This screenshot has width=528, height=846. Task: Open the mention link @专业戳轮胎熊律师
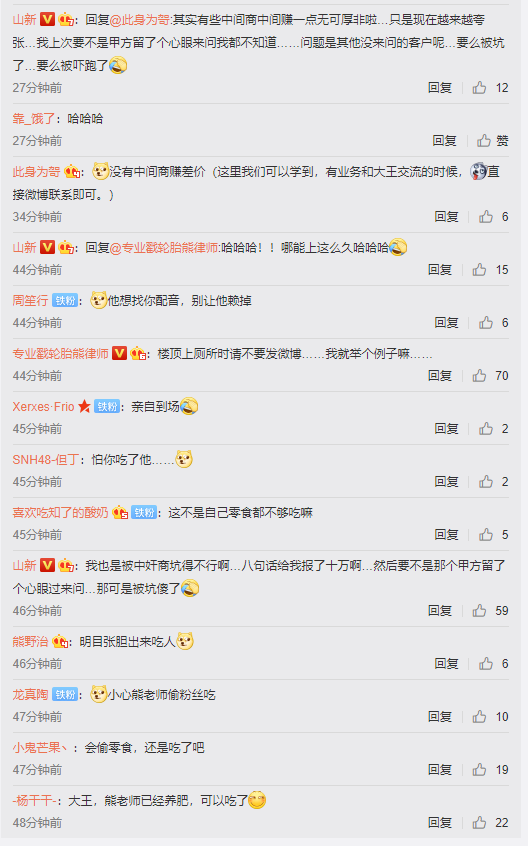point(164,248)
